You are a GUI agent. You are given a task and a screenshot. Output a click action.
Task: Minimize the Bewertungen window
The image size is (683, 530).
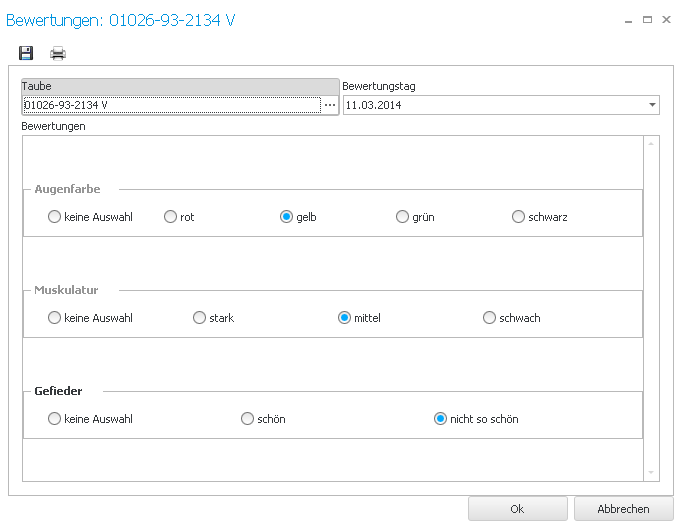(x=628, y=19)
